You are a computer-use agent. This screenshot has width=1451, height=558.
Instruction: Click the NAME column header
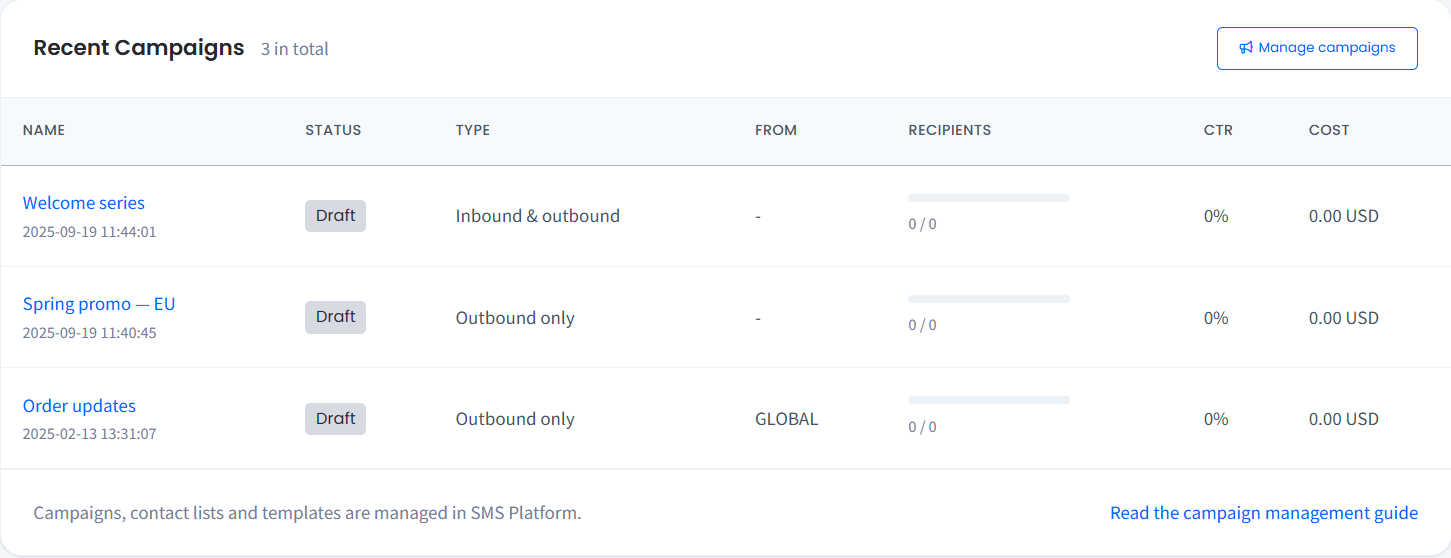click(x=44, y=130)
